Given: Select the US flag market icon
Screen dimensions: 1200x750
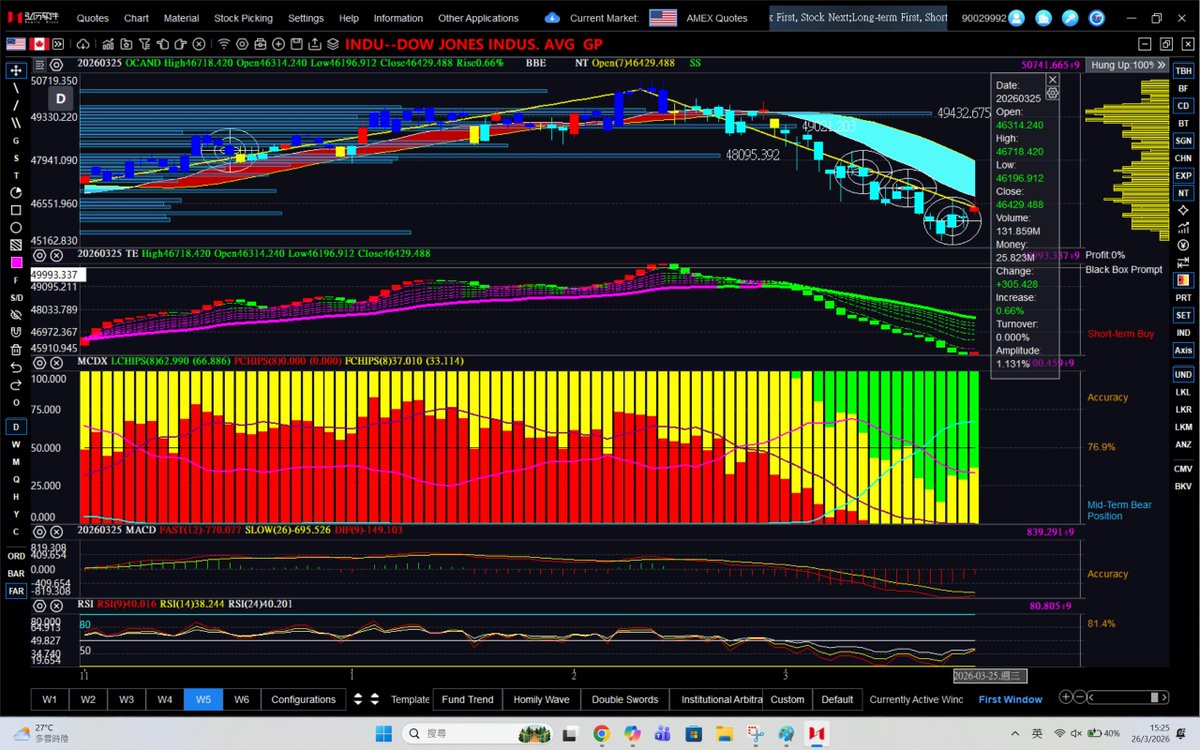Looking at the screenshot, I should (x=16, y=45).
